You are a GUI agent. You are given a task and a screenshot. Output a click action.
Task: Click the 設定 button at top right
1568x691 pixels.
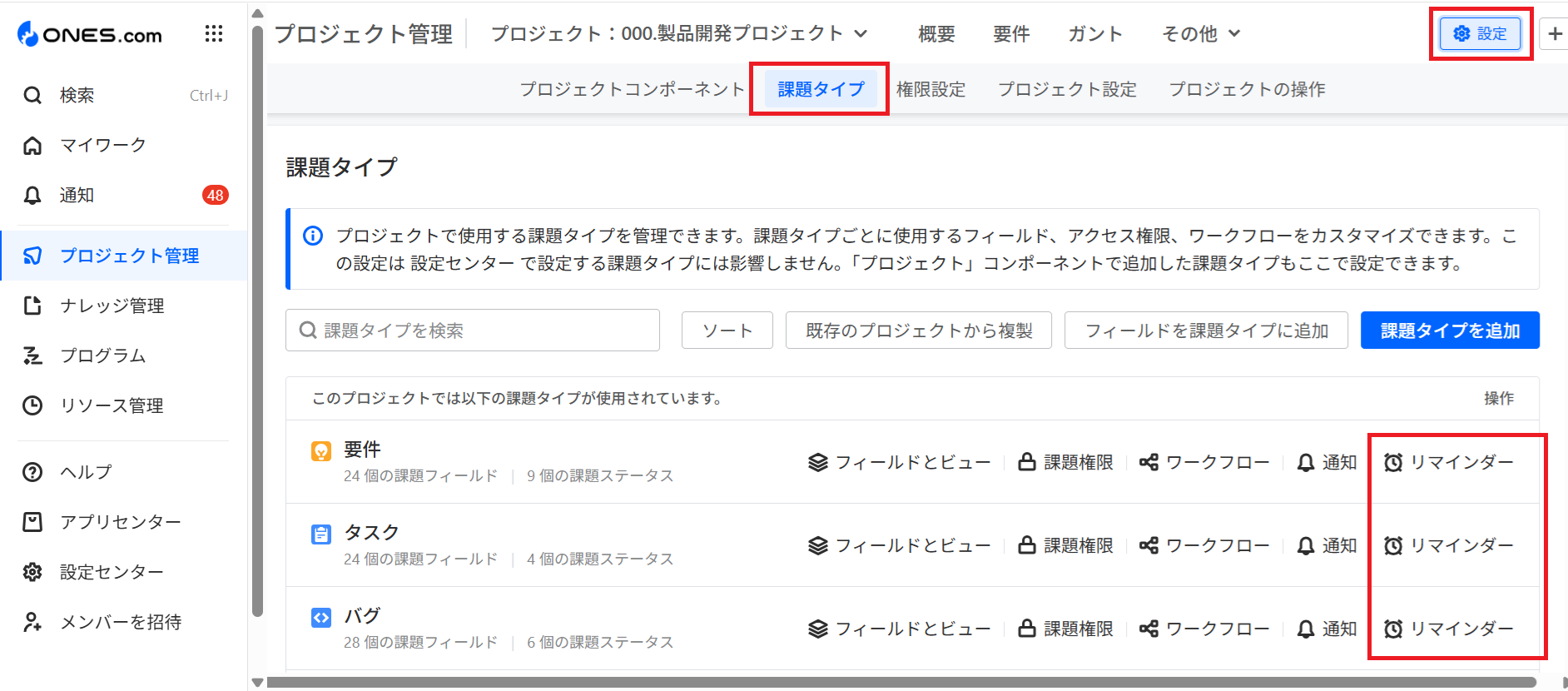click(x=1481, y=34)
